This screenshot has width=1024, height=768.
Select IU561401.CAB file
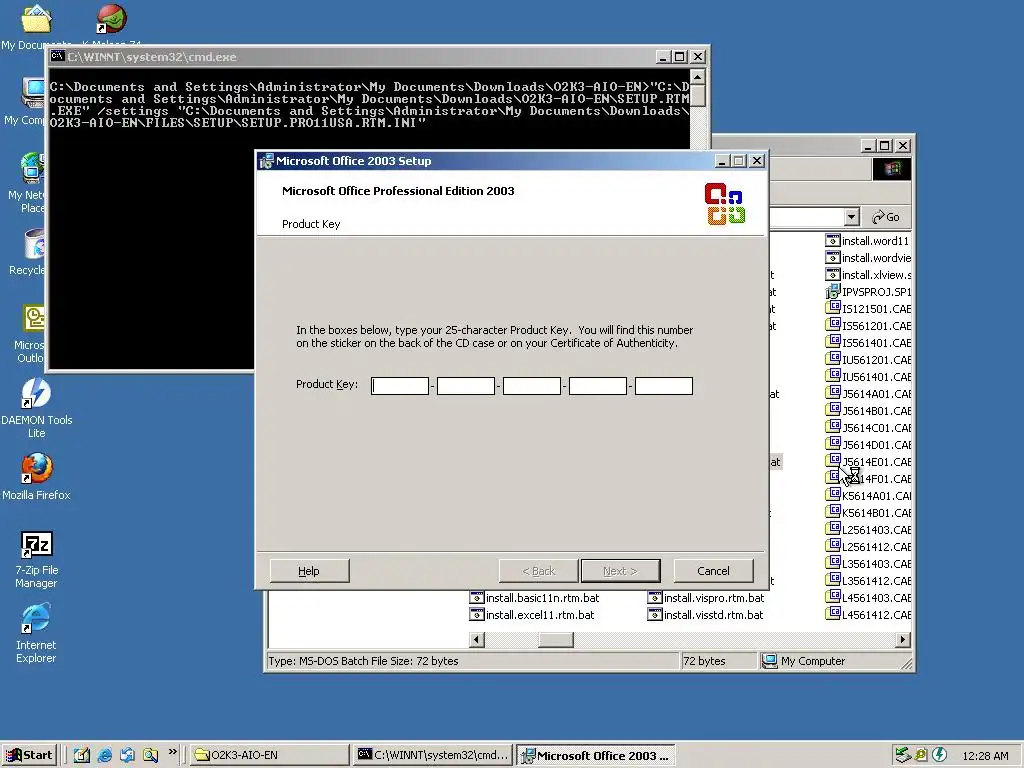point(868,377)
